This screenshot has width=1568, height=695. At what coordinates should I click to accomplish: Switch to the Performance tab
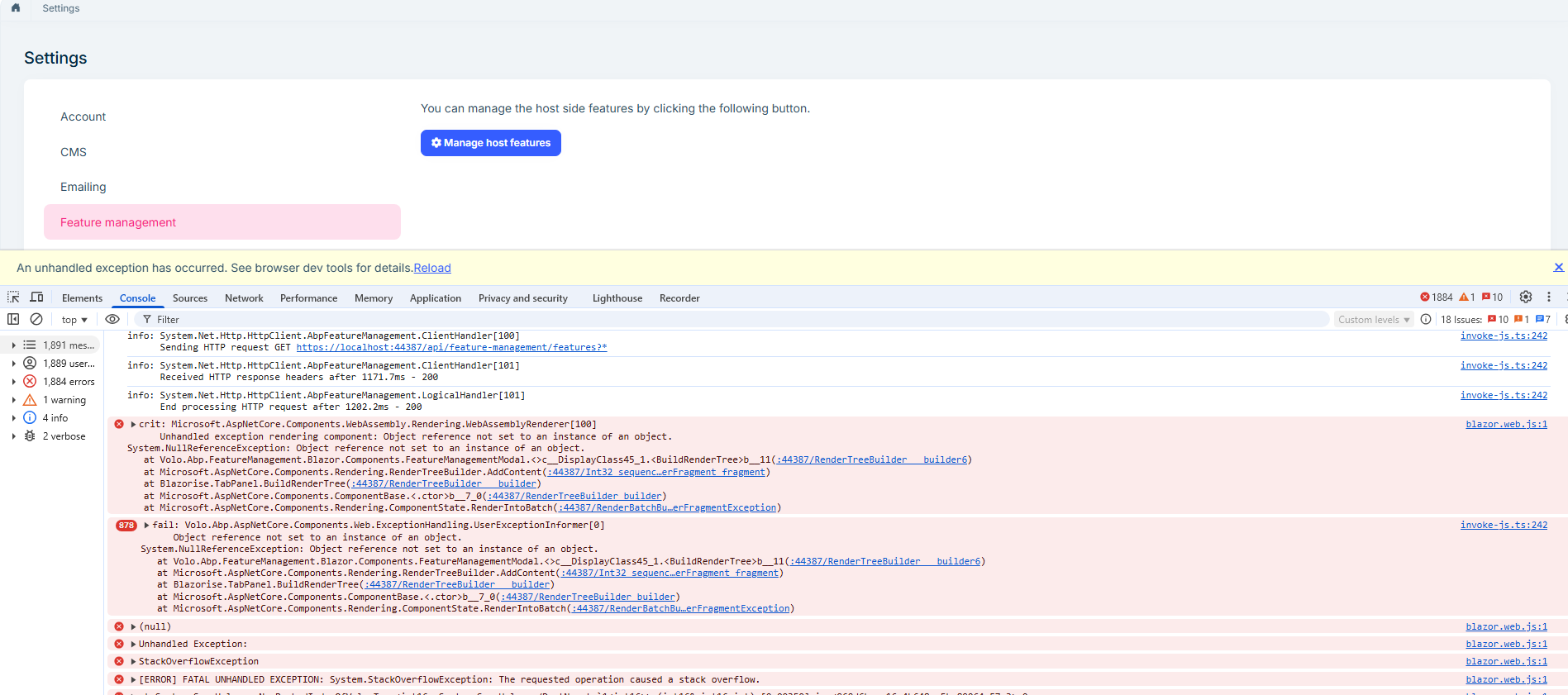[x=308, y=298]
